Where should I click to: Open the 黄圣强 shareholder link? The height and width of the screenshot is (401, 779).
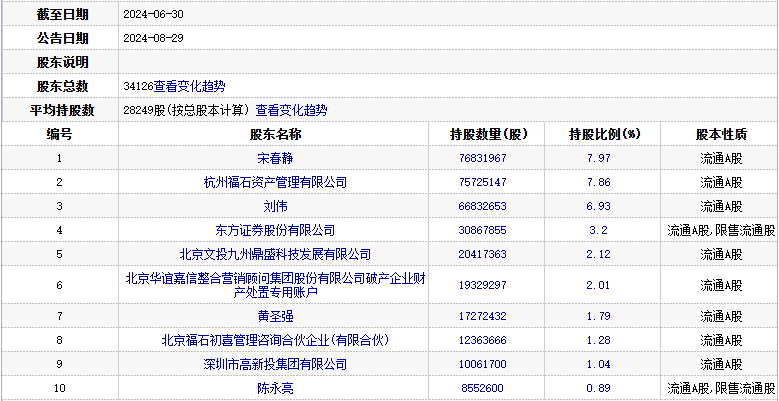275,316
